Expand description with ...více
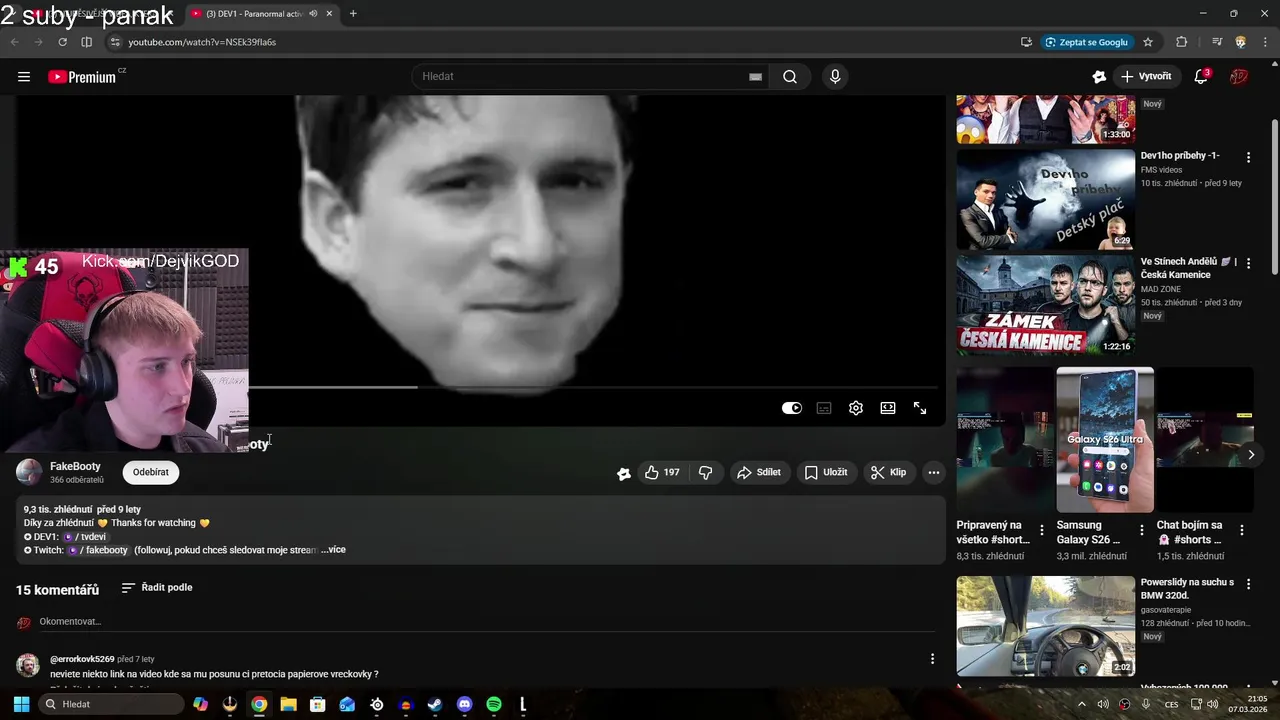Viewport: 1280px width, 720px height. point(333,550)
